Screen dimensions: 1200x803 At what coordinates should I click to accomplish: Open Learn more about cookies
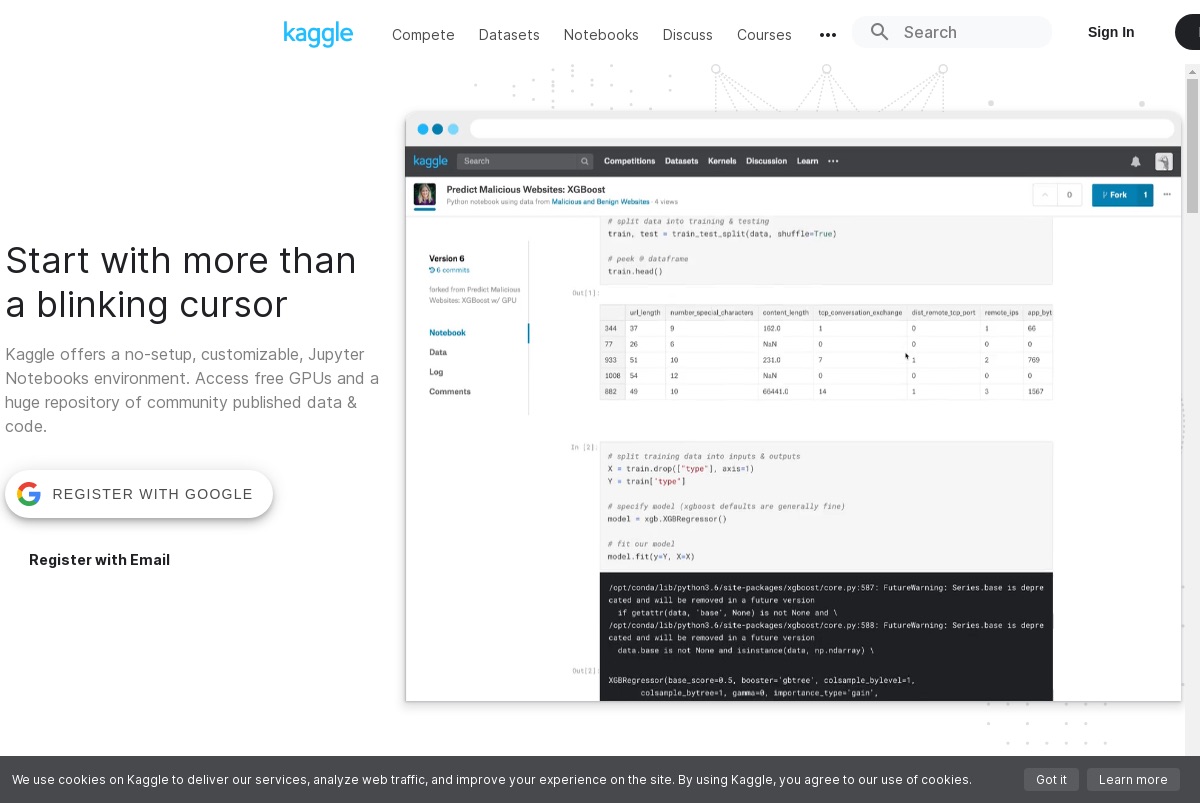click(x=1133, y=780)
